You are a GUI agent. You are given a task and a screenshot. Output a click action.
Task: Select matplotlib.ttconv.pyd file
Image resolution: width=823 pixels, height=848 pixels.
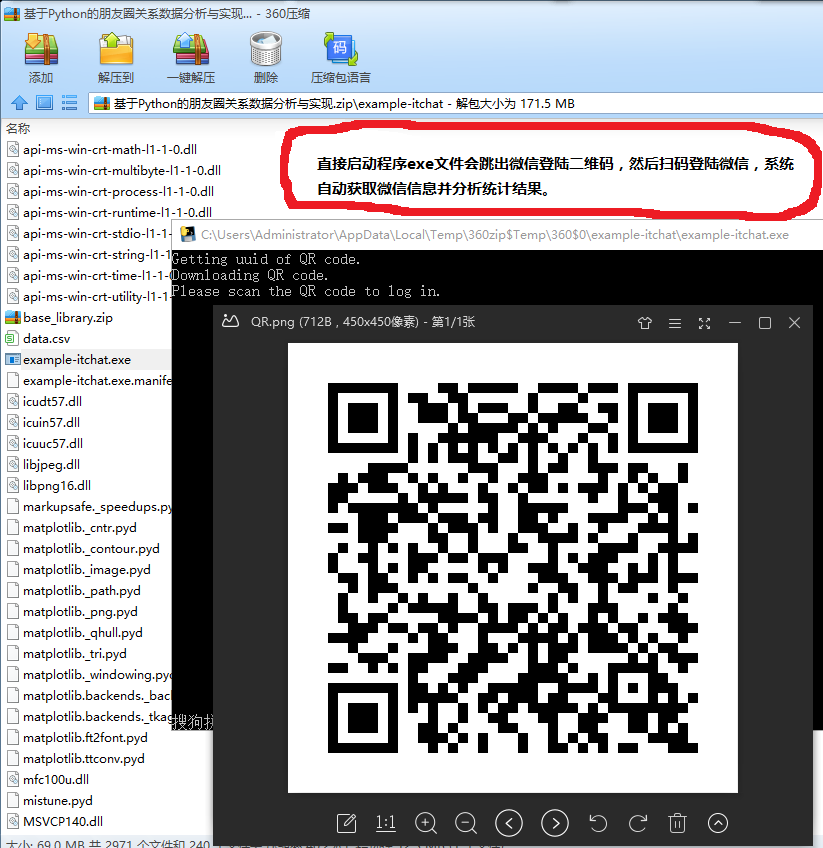coord(84,759)
